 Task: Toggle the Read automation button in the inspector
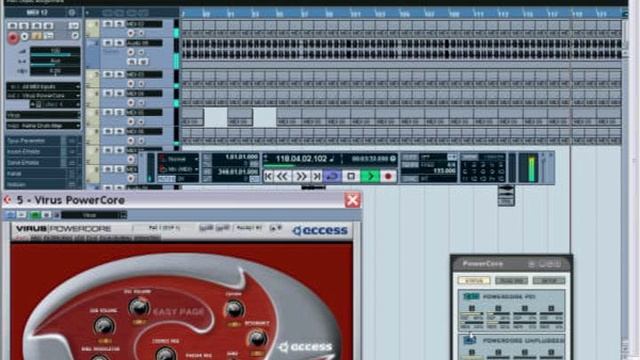tap(37, 26)
